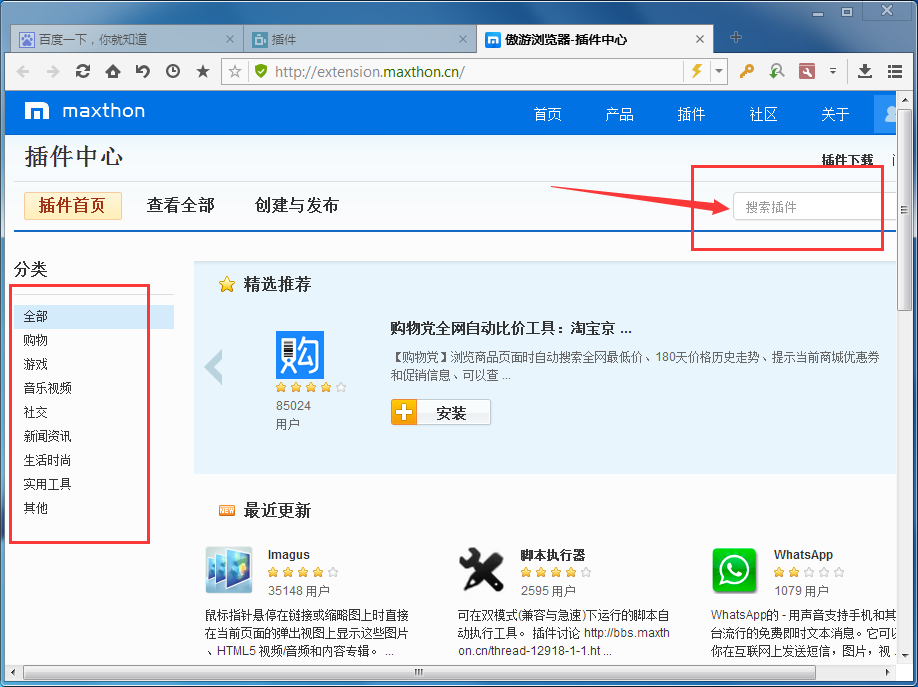918x687 pixels.
Task: Select the 音乐视频 category
Action: pos(47,388)
